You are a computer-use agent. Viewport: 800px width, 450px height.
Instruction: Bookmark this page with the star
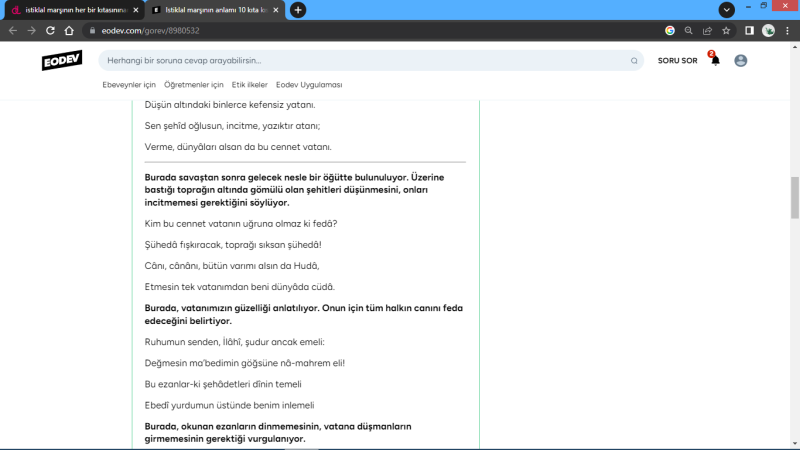(726, 31)
